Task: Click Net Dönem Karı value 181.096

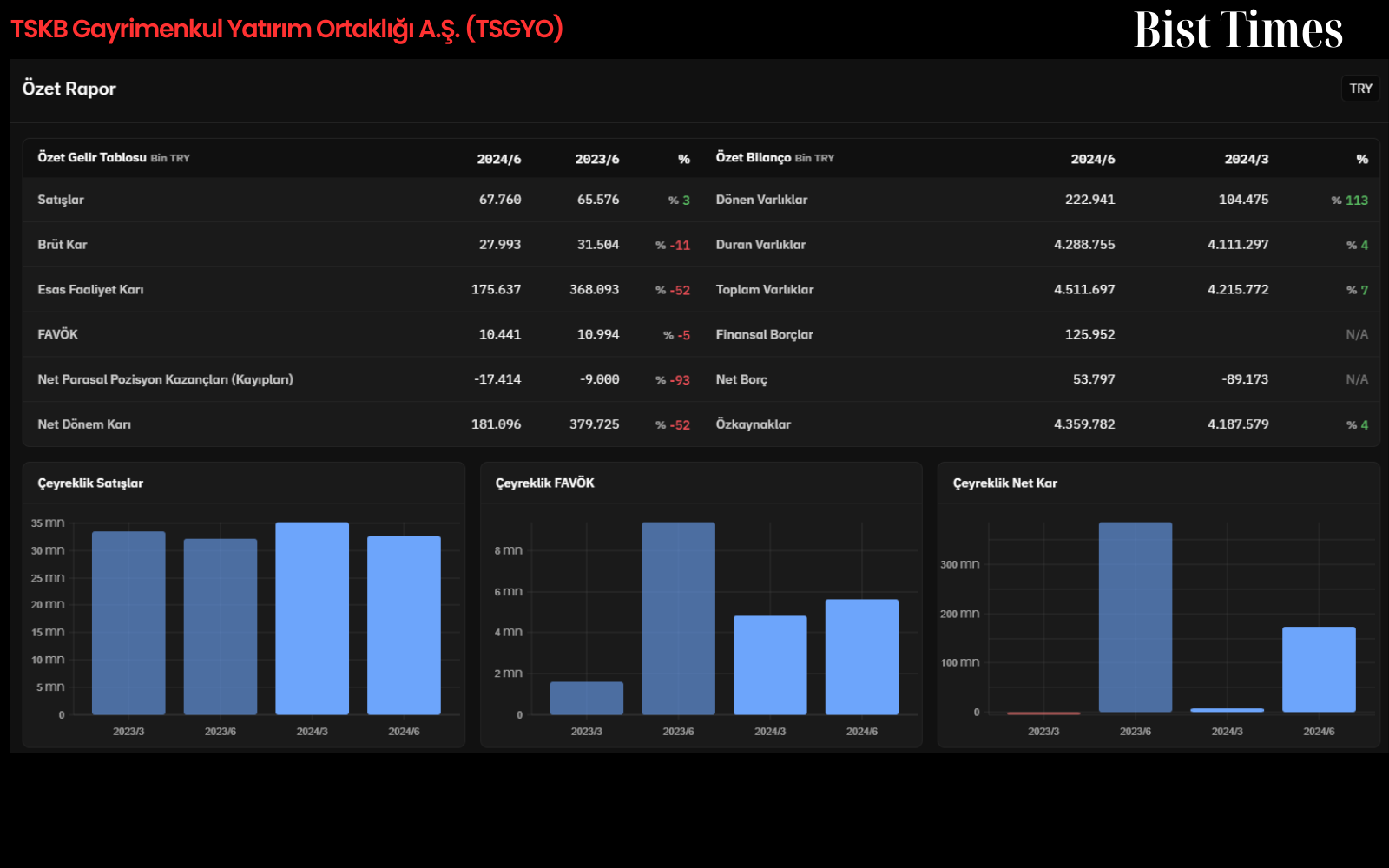Action: pyautogui.click(x=496, y=424)
